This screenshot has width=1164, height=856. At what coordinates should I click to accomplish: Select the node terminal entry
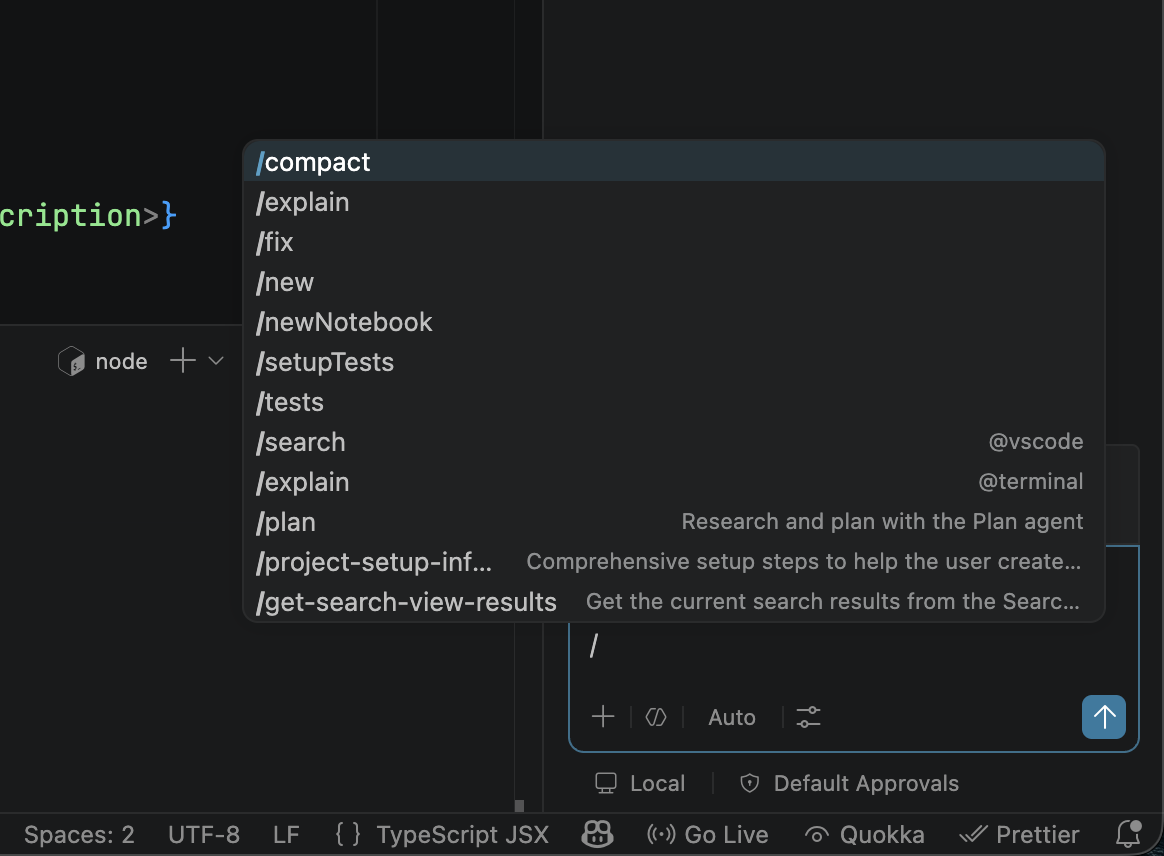click(x=103, y=362)
